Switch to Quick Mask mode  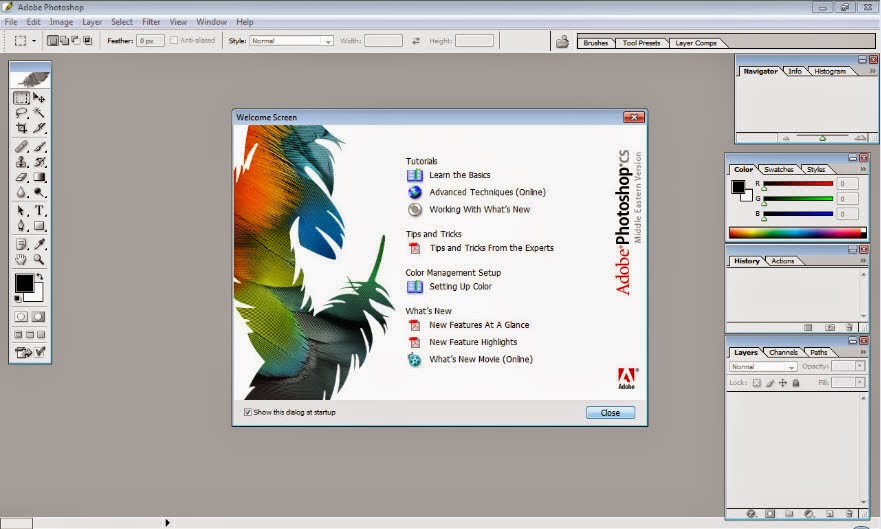click(x=38, y=317)
